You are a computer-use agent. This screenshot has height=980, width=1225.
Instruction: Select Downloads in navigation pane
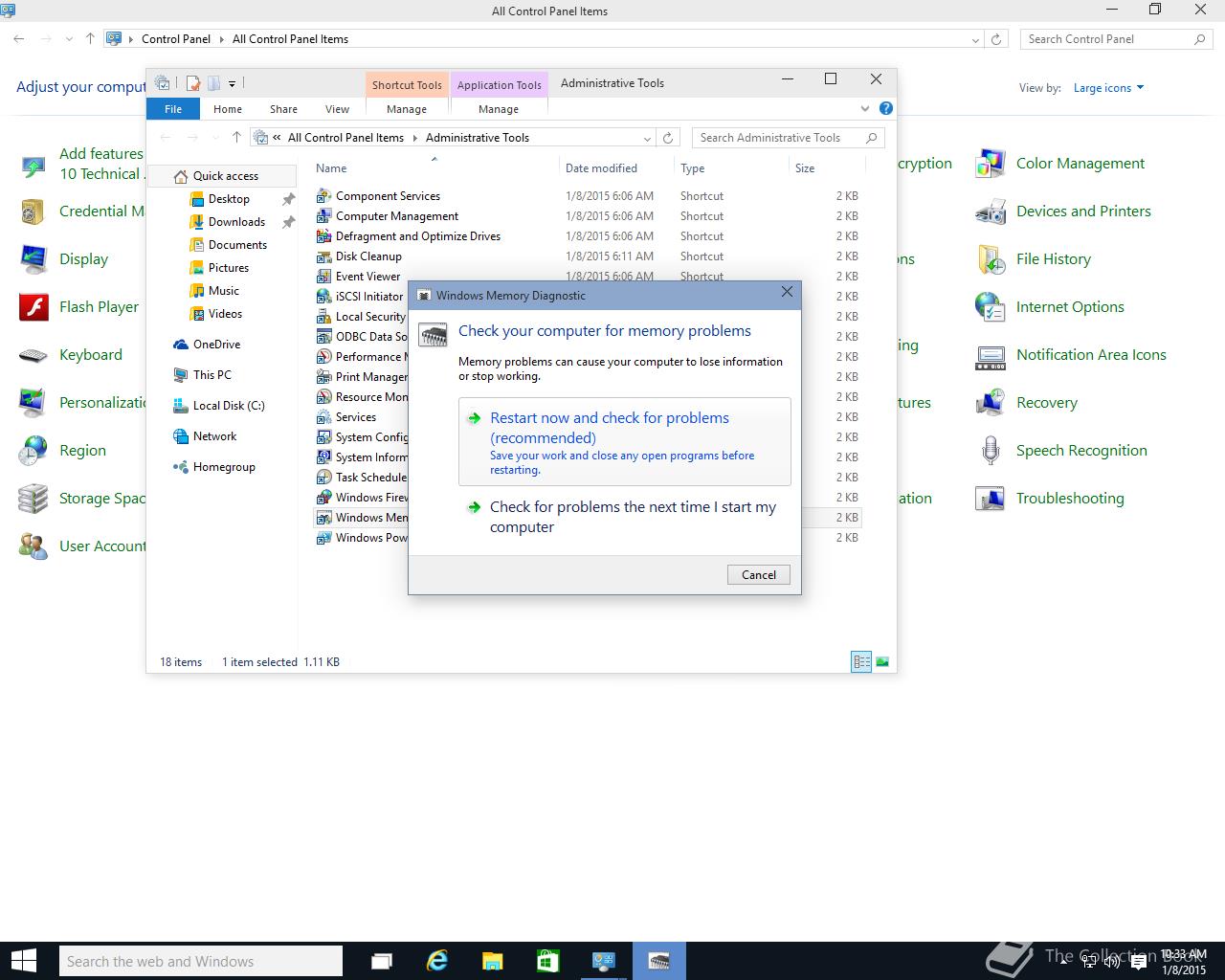pyautogui.click(x=236, y=222)
